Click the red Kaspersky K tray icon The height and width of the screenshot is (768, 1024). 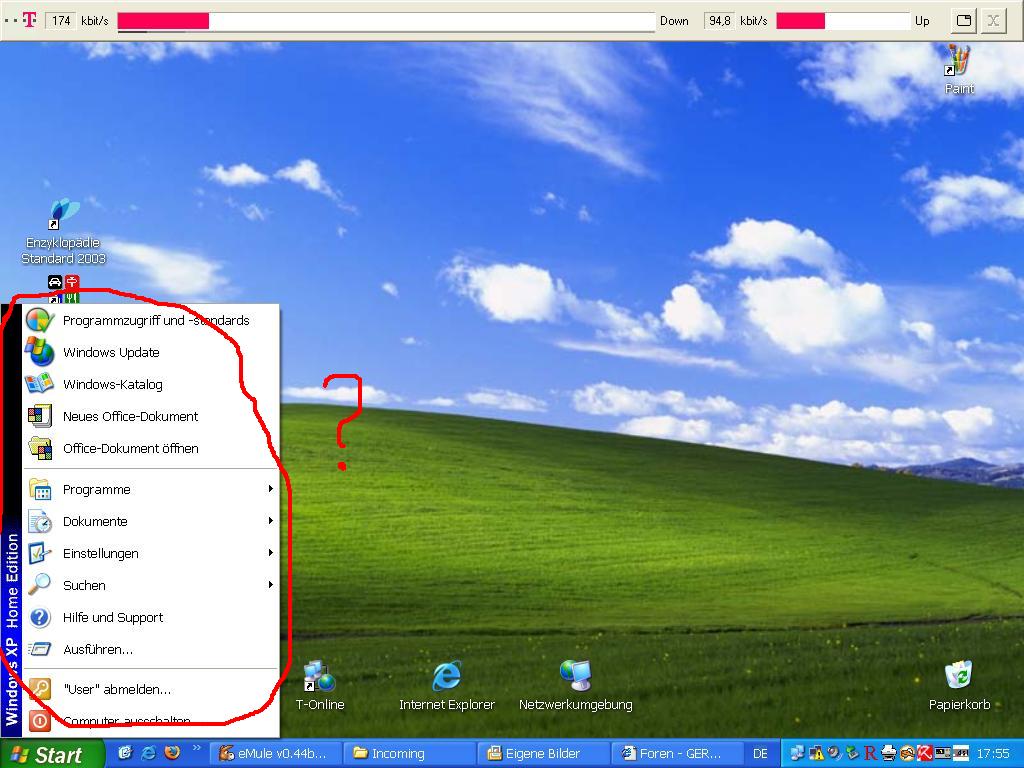click(924, 754)
